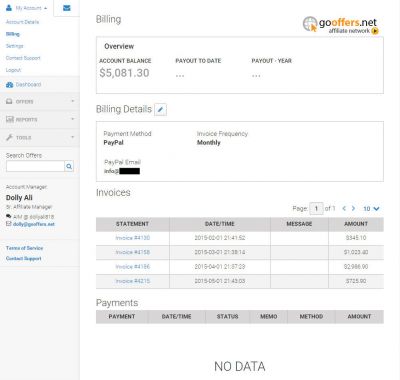Sort invoices by Amount column header
This screenshot has width=400, height=380.
(x=356, y=224)
